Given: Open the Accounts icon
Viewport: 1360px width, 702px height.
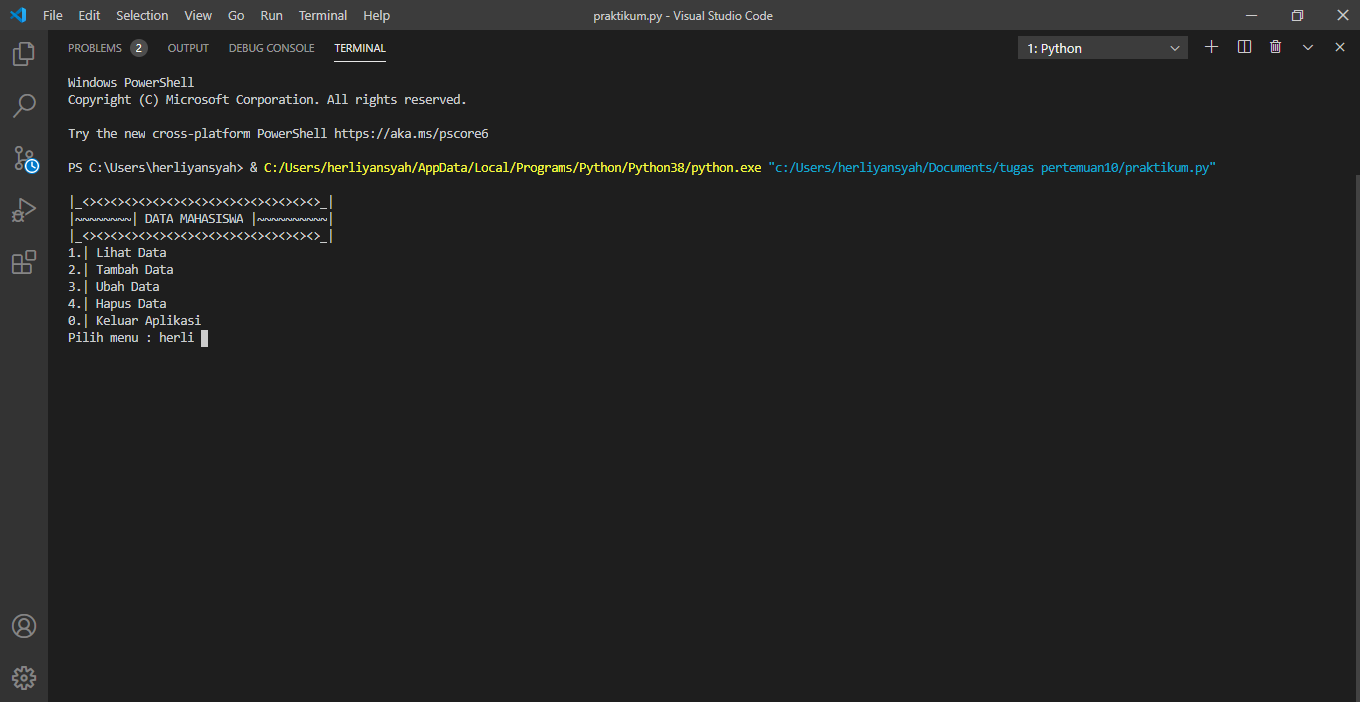Looking at the screenshot, I should click(x=24, y=626).
